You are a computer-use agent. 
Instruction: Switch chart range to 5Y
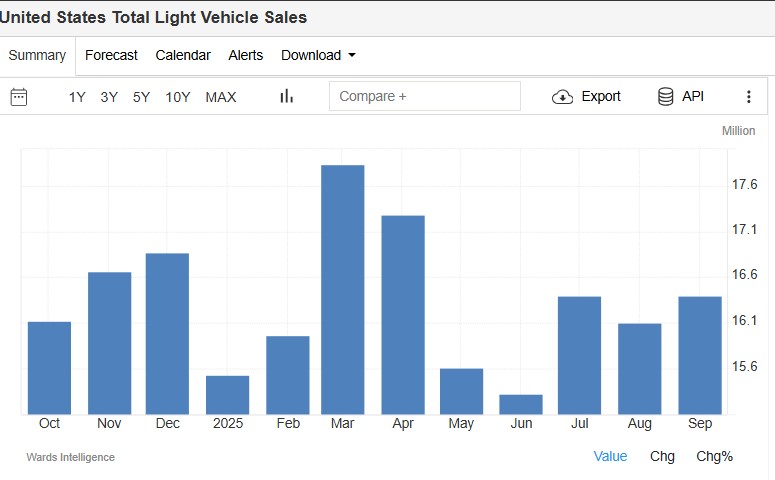(x=141, y=97)
